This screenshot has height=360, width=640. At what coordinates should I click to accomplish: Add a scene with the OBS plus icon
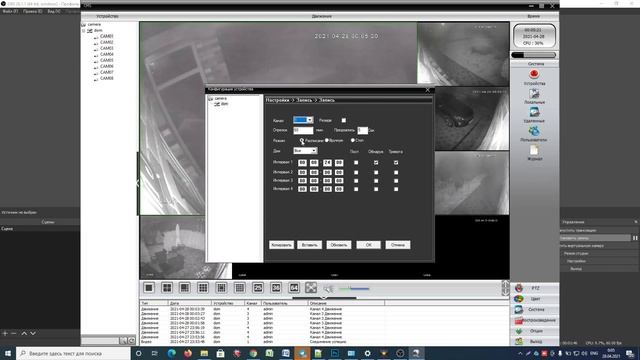click(5, 333)
